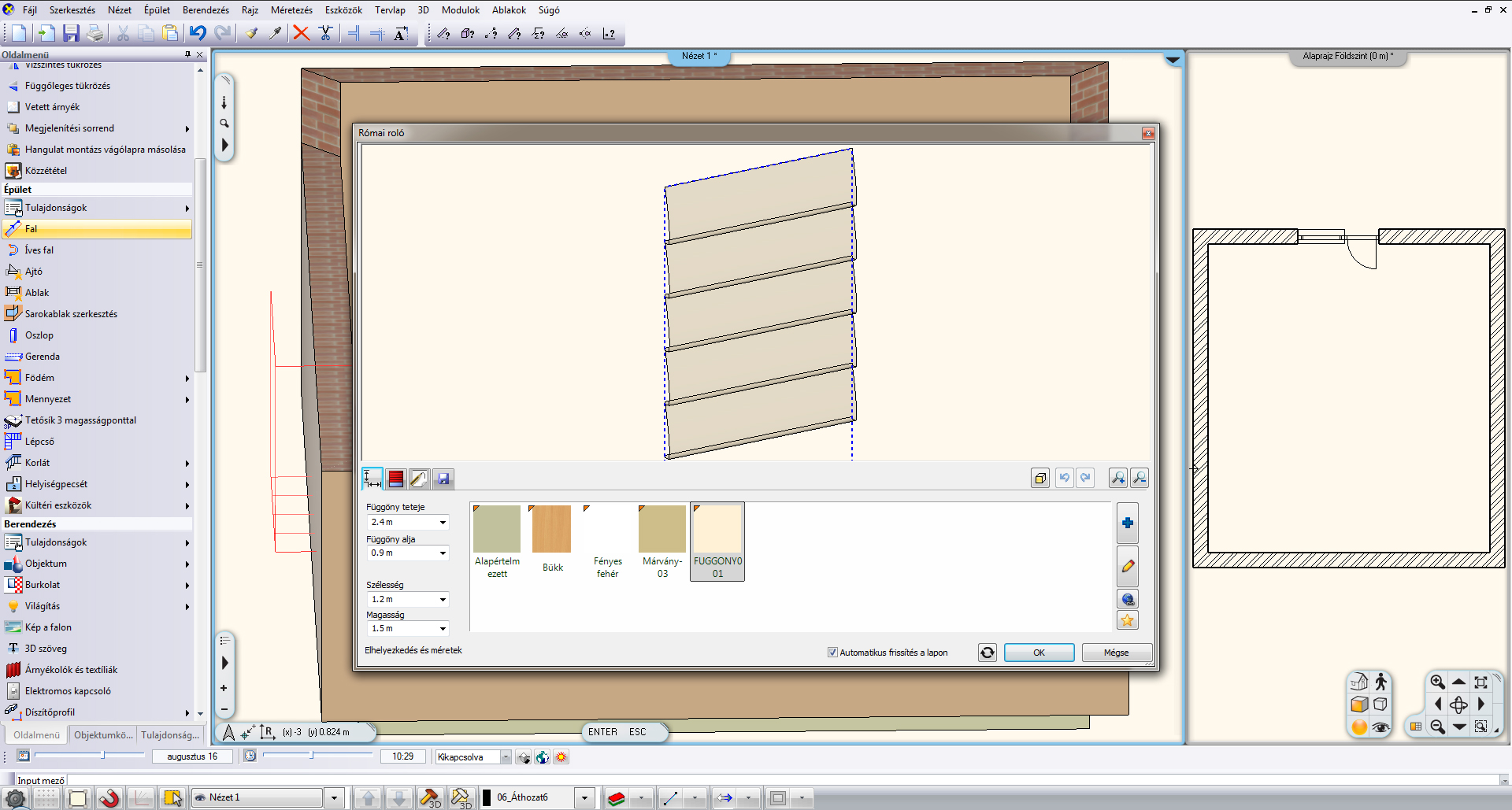Open the Szélesség dropdown
This screenshot has width=1512, height=810.
pos(443,600)
